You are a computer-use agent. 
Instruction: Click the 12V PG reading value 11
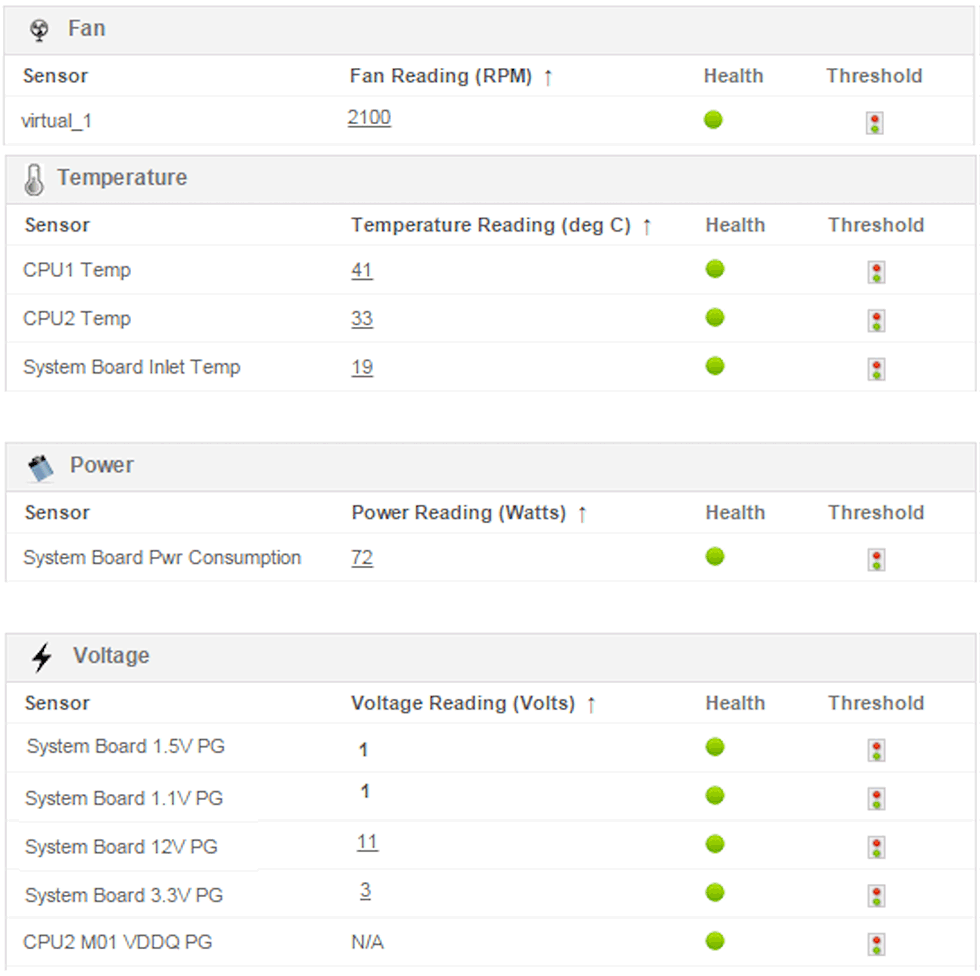[367, 842]
